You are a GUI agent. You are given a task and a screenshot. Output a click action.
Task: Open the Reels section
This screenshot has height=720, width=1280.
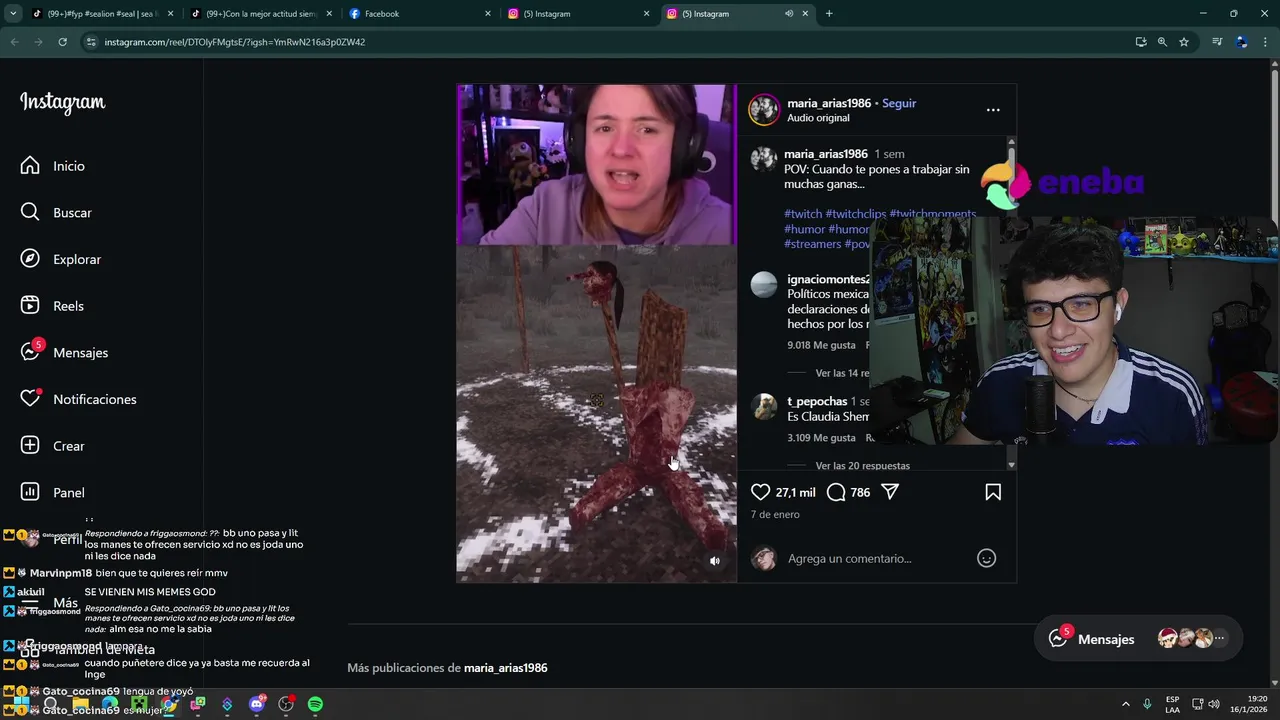(x=53, y=306)
